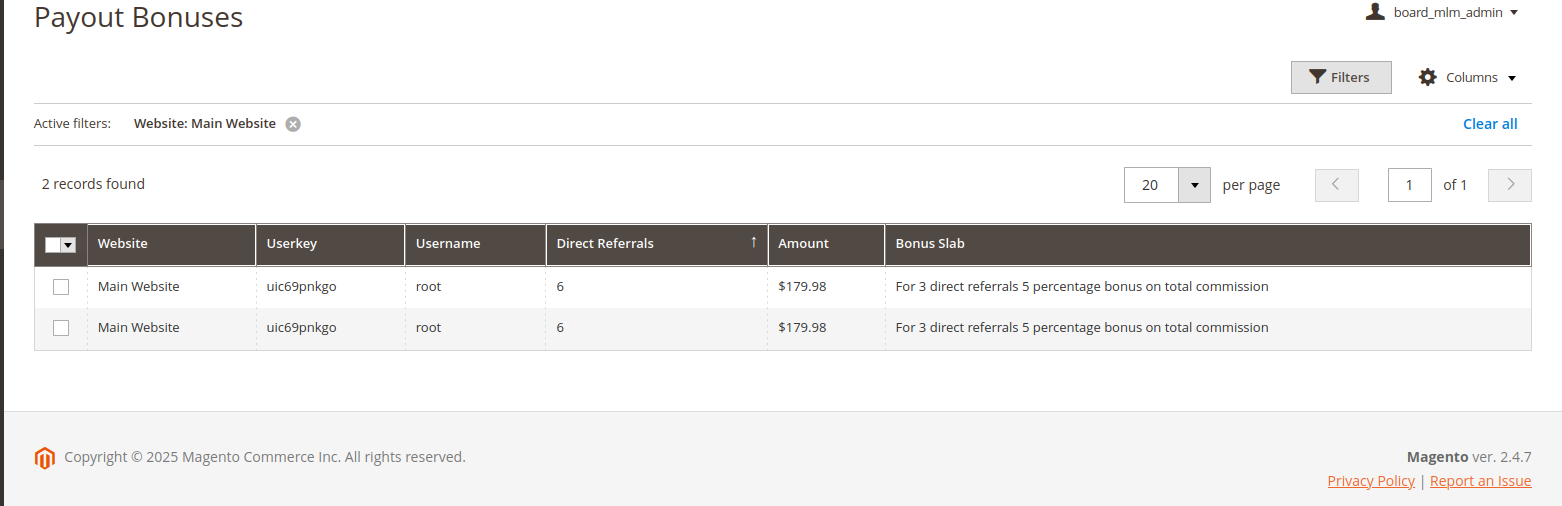Image resolution: width=1562 pixels, height=506 pixels.
Task: Open the Report an Issue link
Action: click(x=1480, y=481)
